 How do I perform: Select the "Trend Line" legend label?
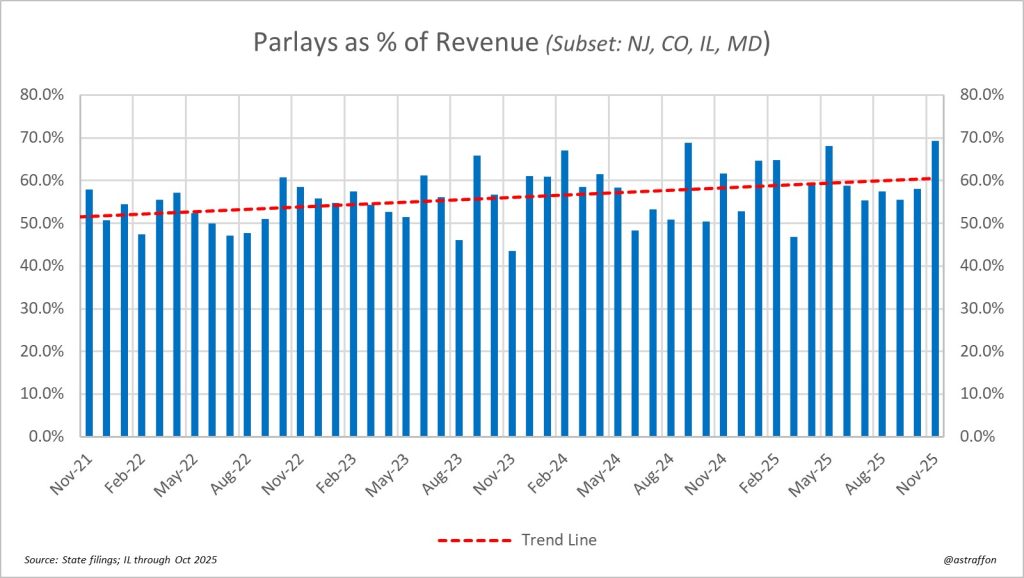click(558, 540)
